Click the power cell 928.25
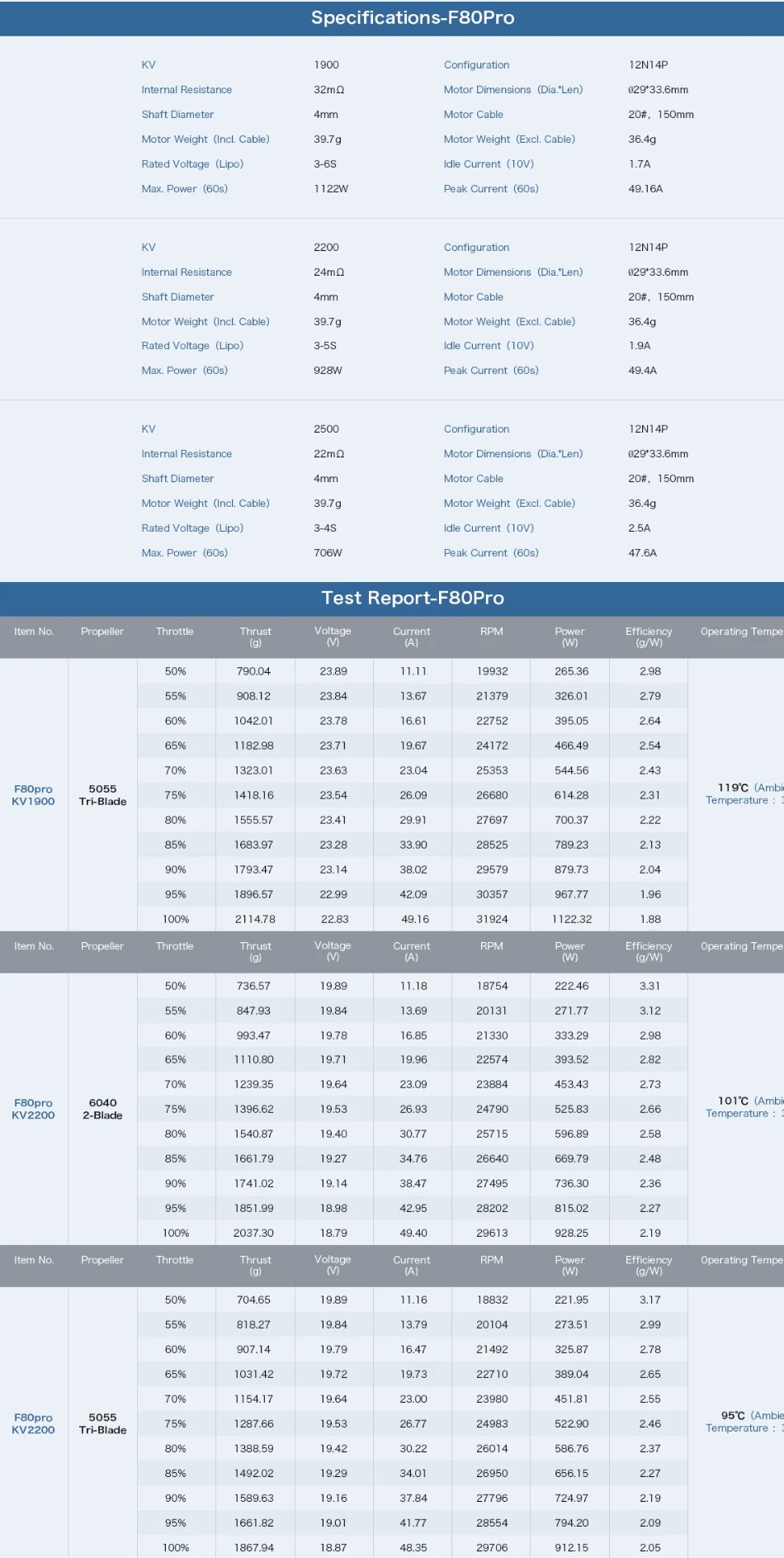Viewport: 784px width, 1558px height. [x=572, y=1233]
